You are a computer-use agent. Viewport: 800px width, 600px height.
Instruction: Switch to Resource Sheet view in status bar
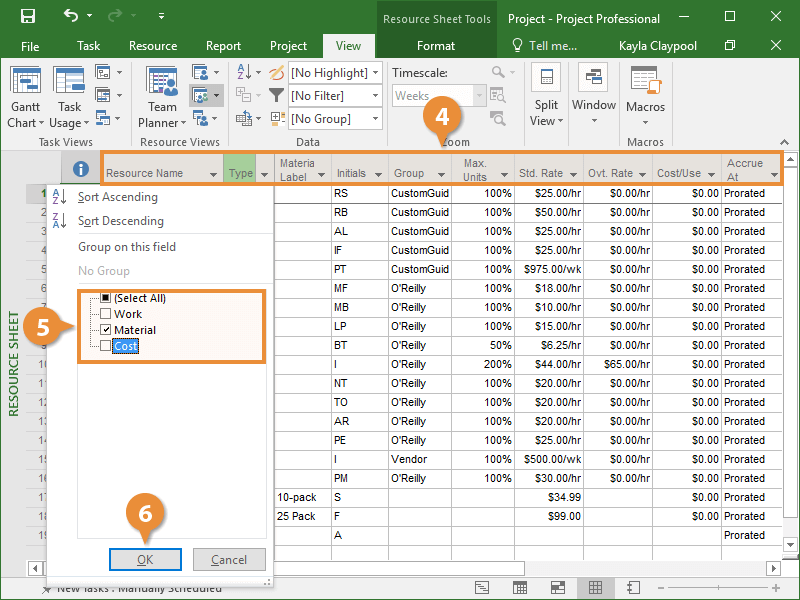pos(594,588)
